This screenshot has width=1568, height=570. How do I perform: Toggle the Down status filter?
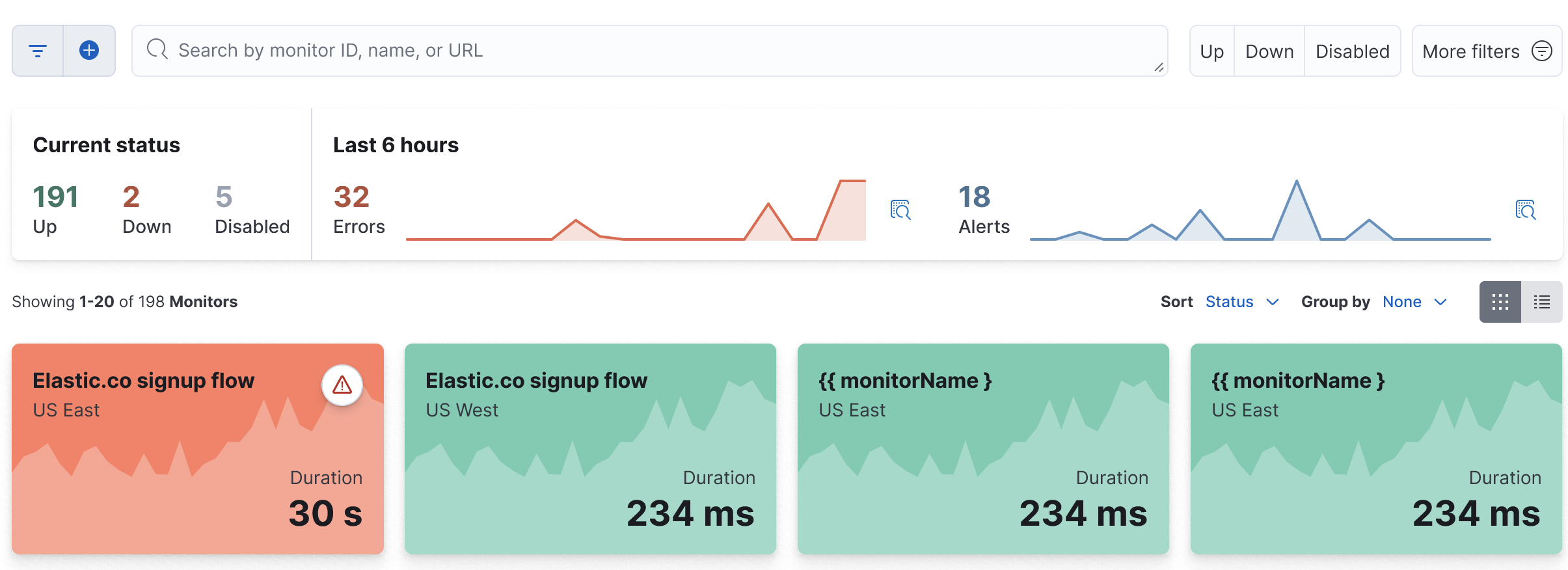point(1268,50)
